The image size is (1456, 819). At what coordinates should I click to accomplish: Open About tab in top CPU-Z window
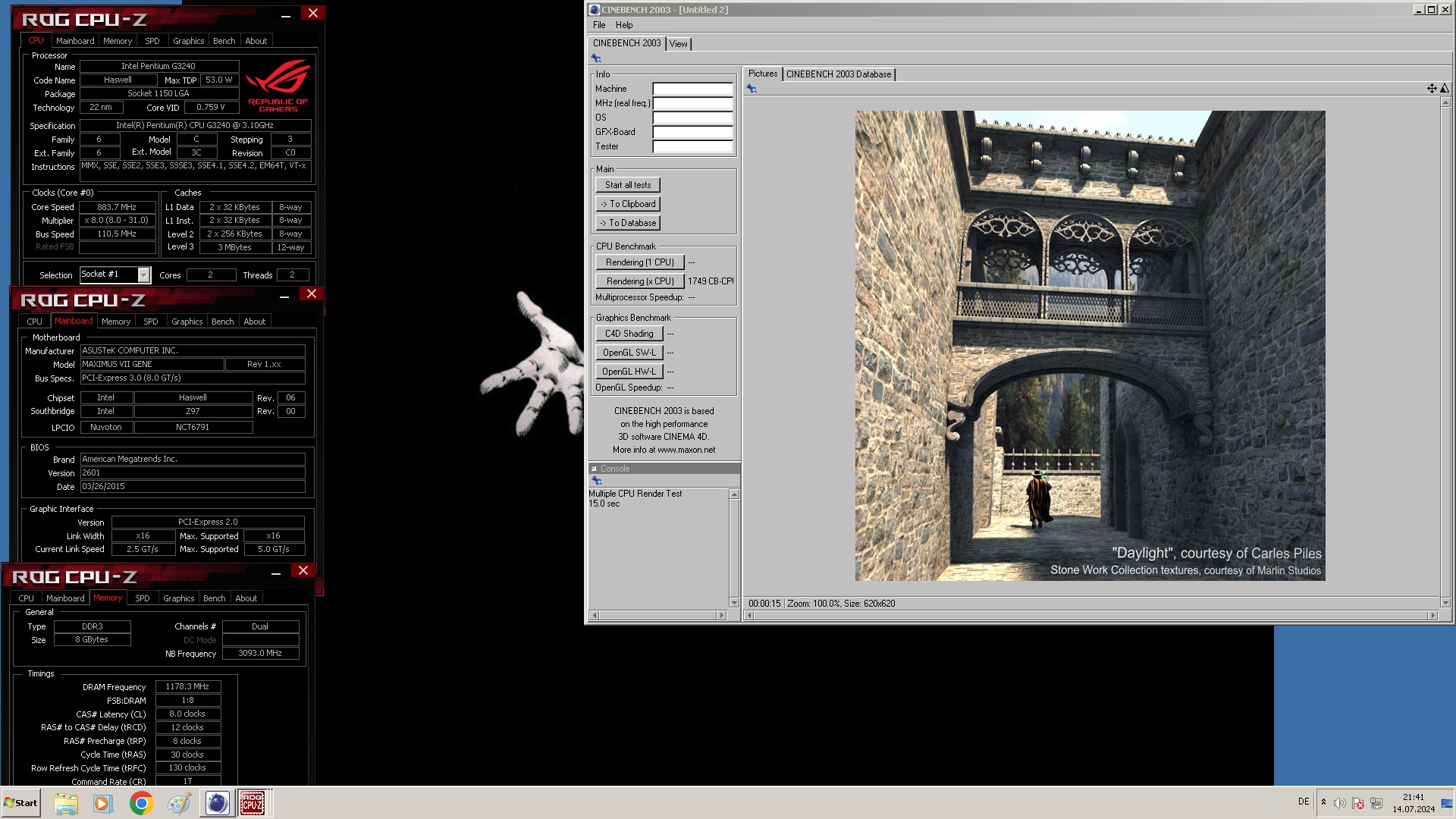pos(256,41)
